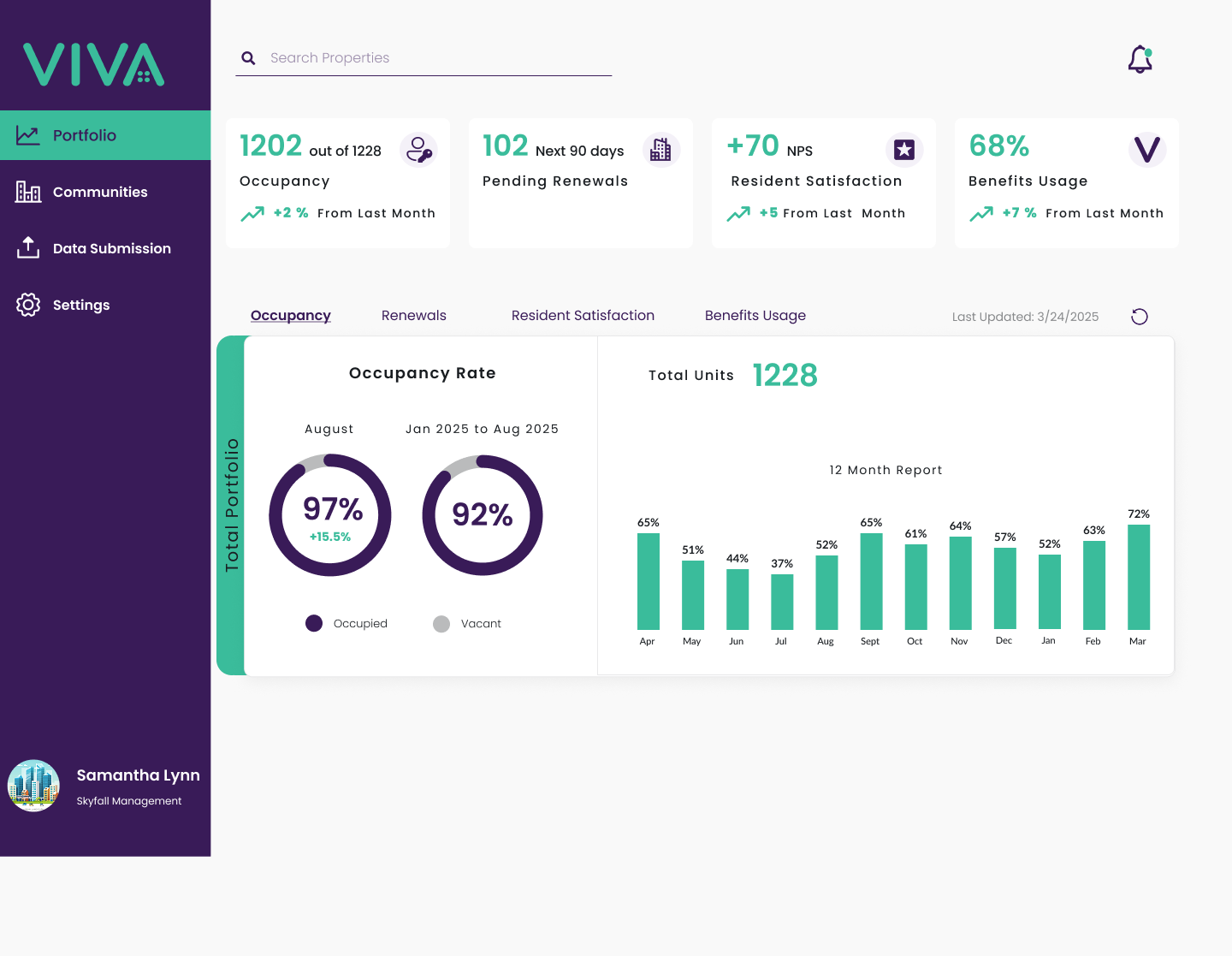The width and height of the screenshot is (1232, 956).
Task: Click the Vacant legend color dot
Action: [441, 624]
